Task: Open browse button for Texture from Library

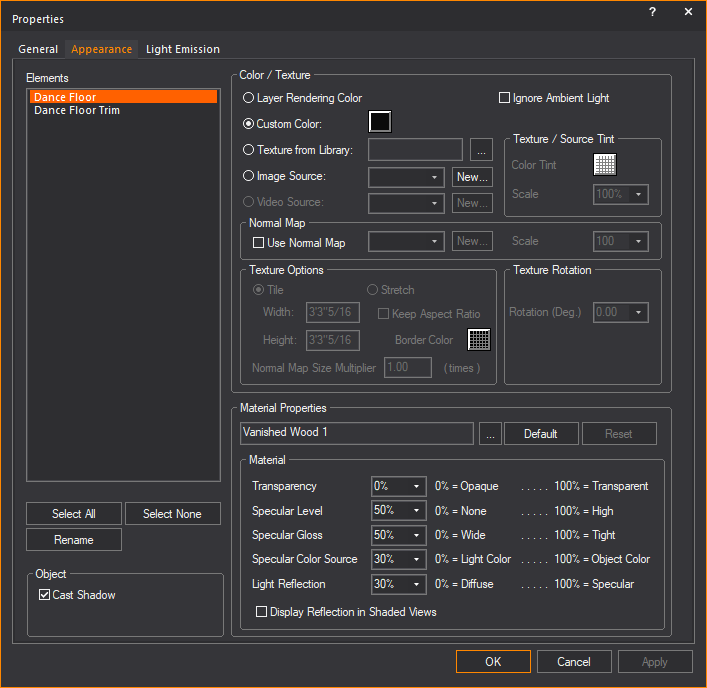Action: coord(481,150)
